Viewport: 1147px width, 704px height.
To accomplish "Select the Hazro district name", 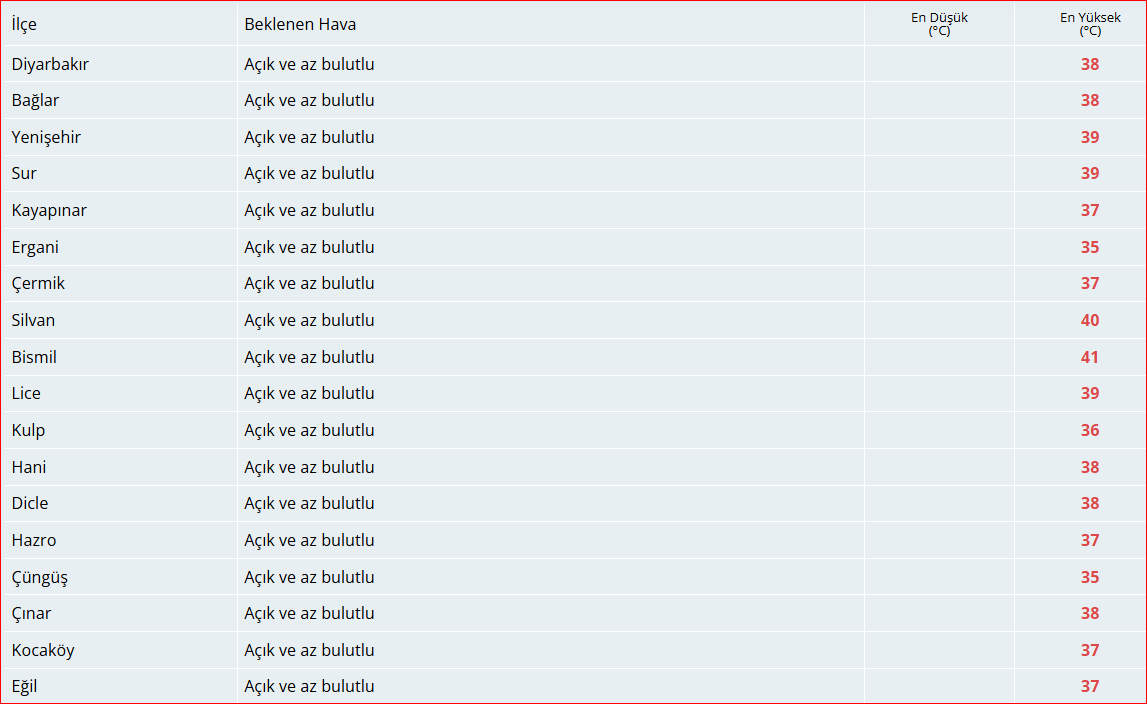I will 34,540.
